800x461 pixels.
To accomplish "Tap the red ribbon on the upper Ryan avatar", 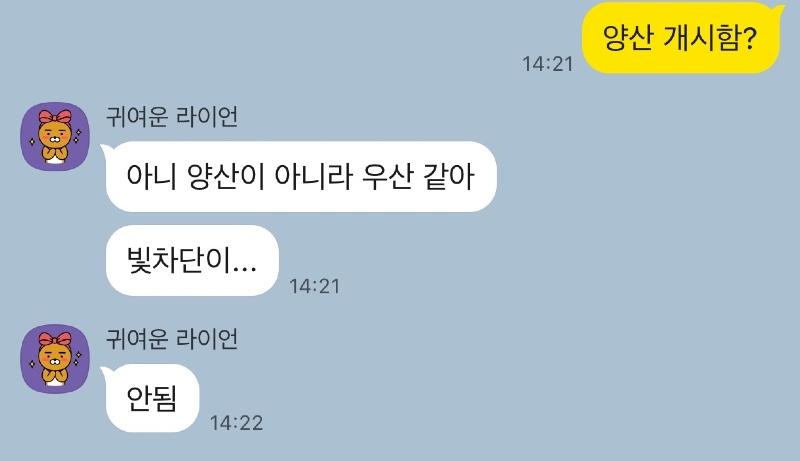I will (55, 116).
